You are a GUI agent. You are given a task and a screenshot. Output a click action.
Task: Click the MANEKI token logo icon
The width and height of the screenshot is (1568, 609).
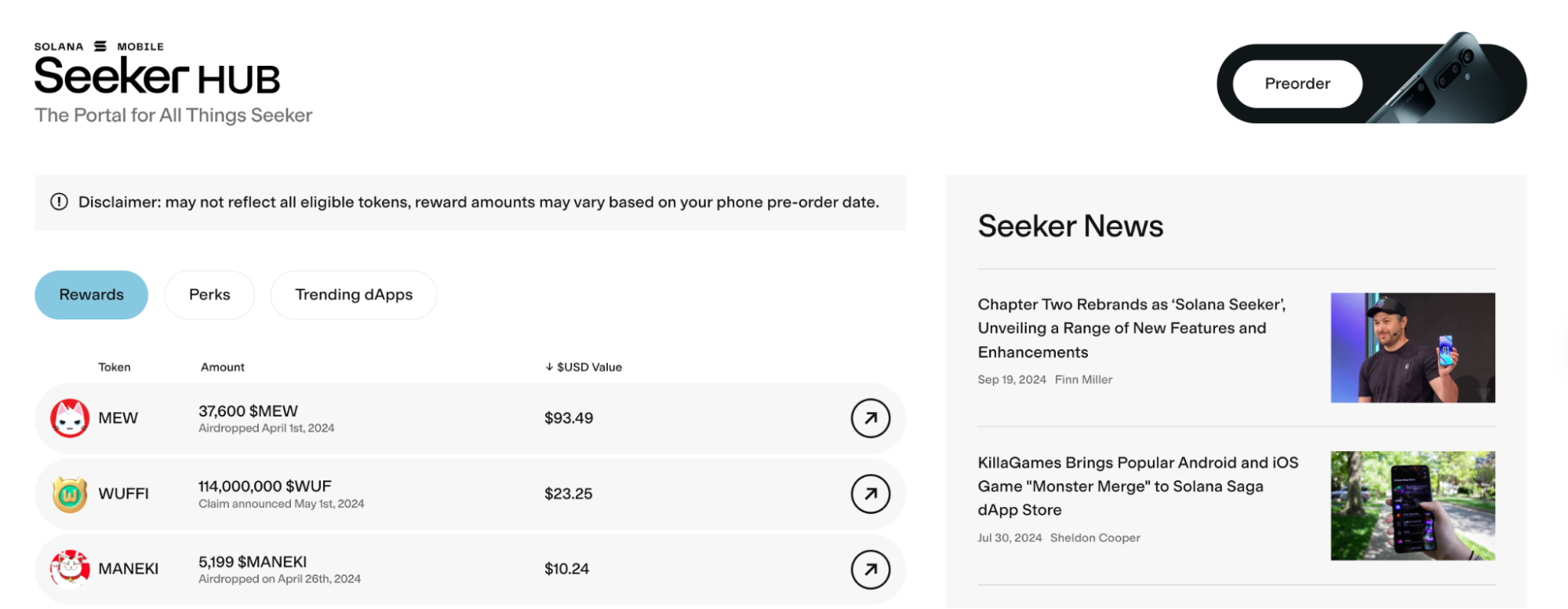click(x=70, y=568)
